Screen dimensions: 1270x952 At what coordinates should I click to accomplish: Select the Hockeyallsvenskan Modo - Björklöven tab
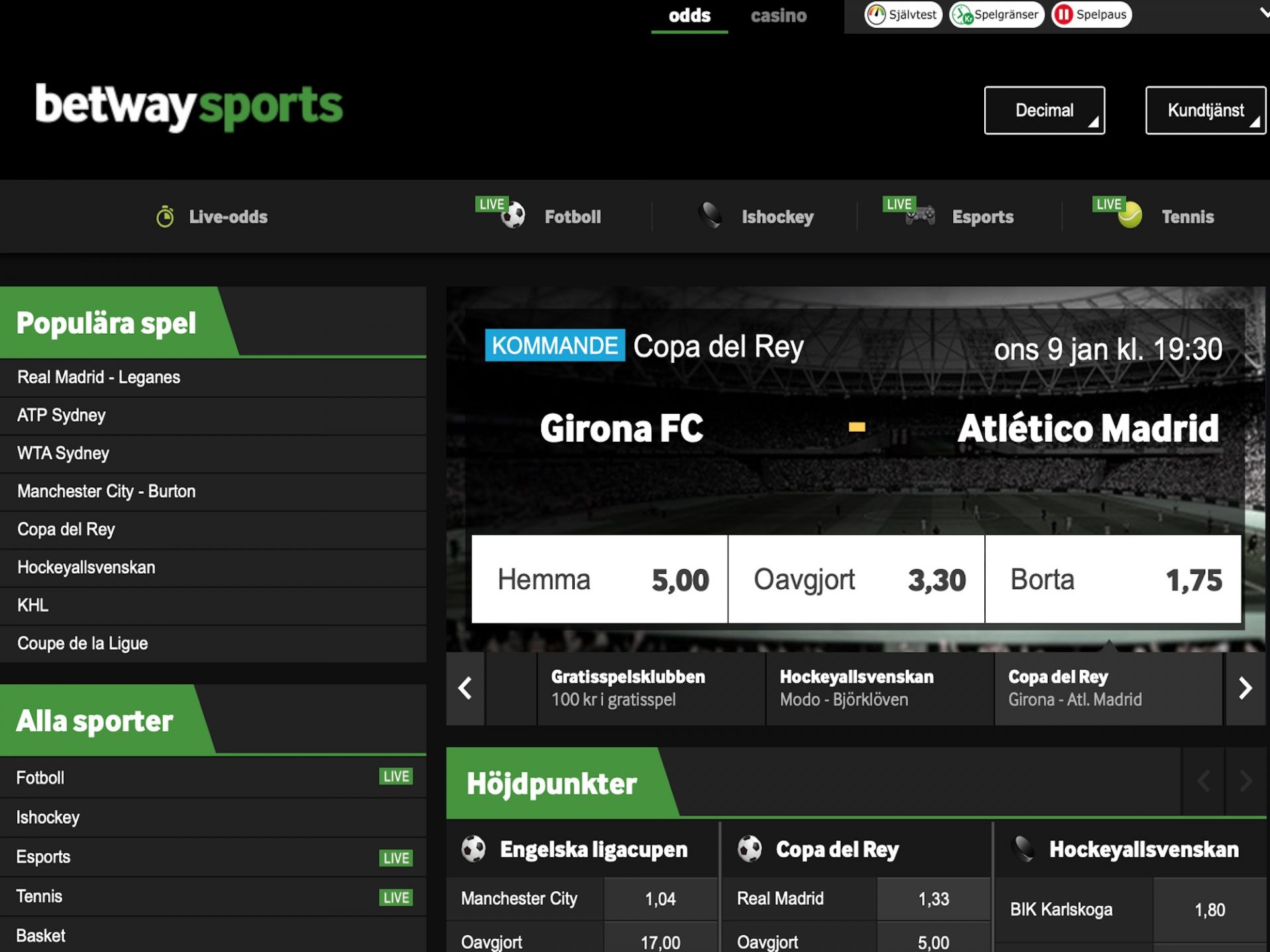(880, 689)
